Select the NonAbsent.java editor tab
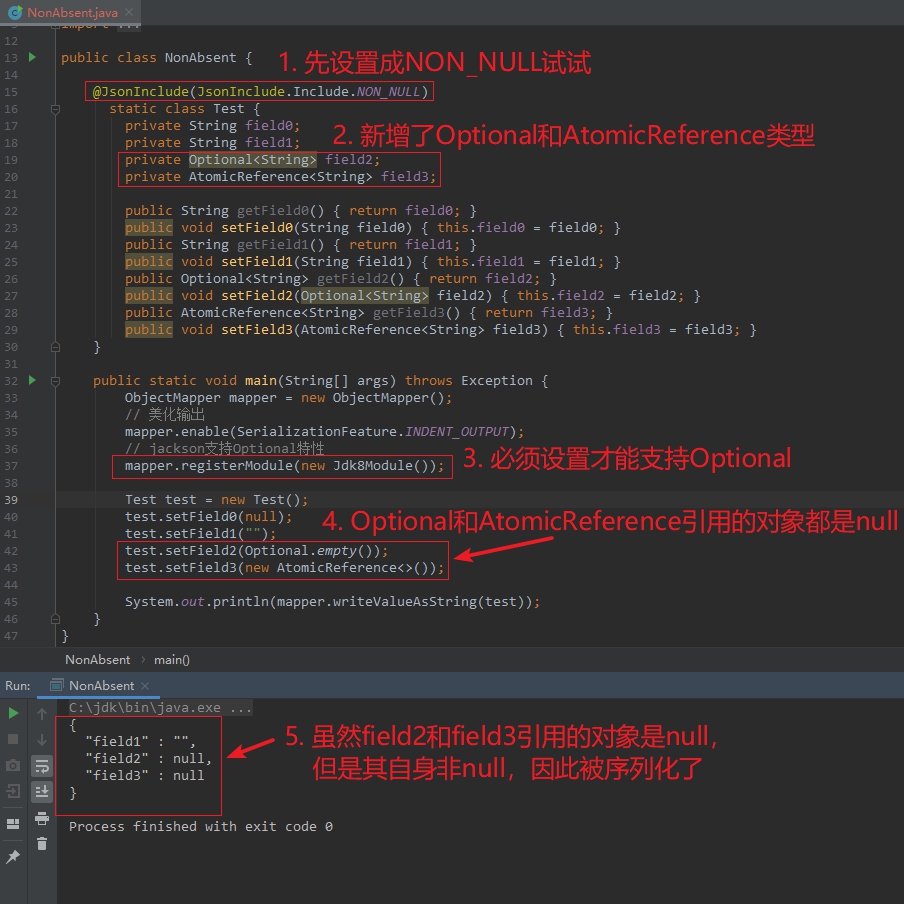The image size is (904, 904). (x=72, y=12)
